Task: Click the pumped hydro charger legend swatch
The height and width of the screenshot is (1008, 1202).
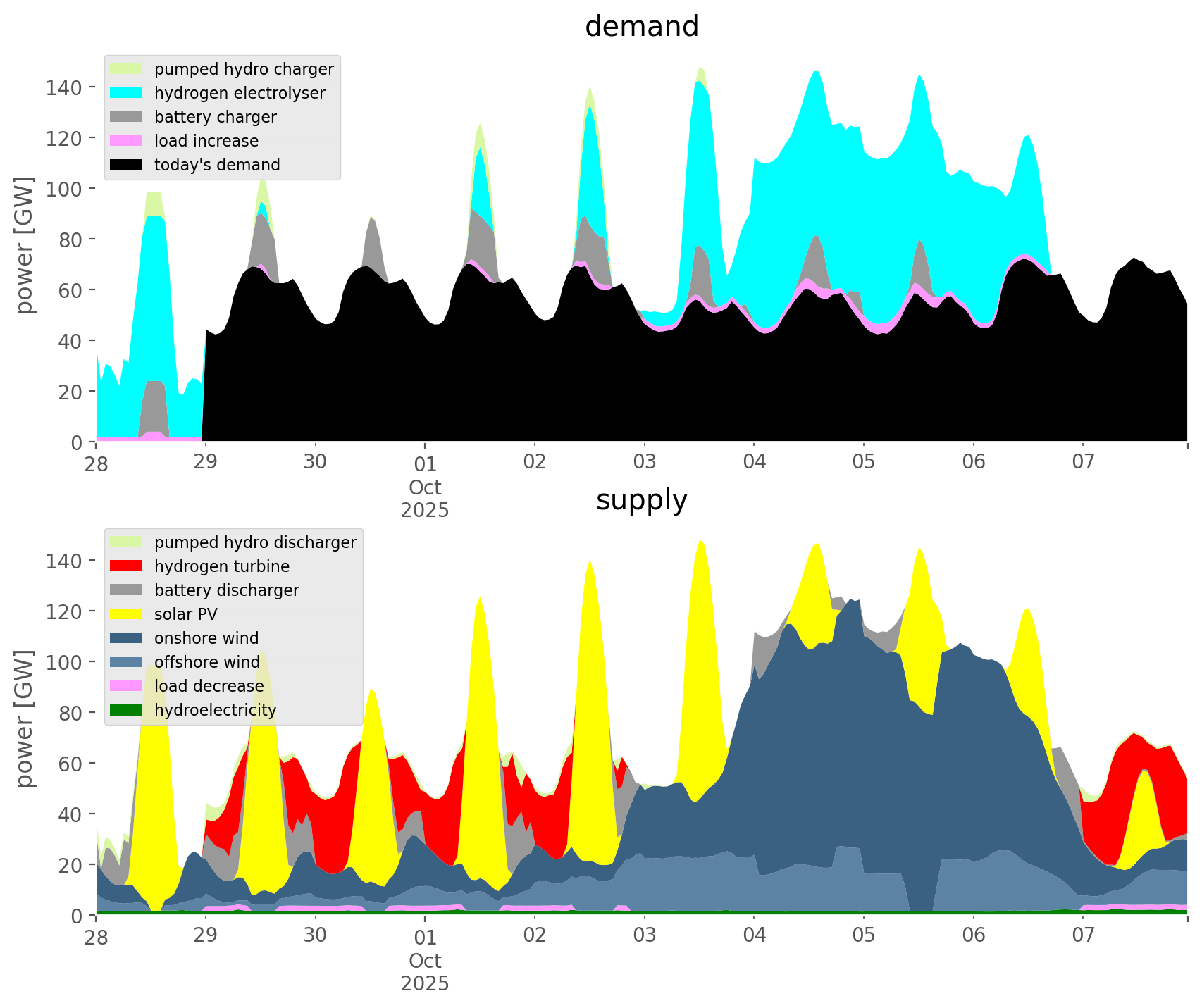Action: coord(127,69)
